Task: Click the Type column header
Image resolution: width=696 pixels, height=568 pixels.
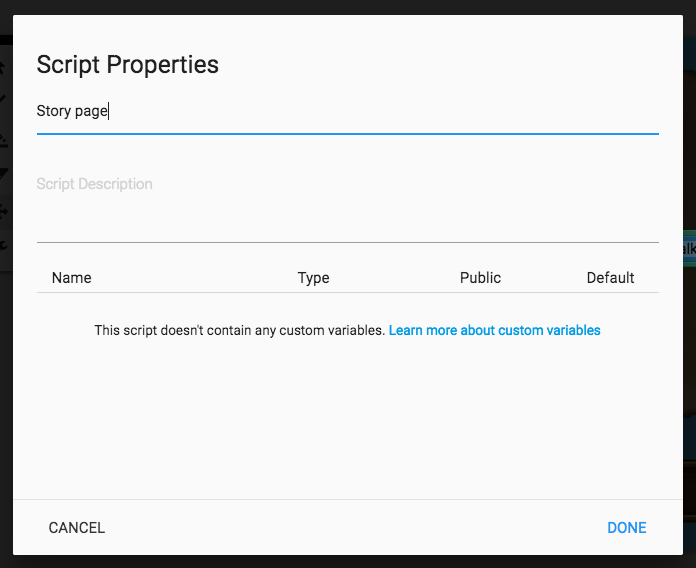Action: coord(313,278)
